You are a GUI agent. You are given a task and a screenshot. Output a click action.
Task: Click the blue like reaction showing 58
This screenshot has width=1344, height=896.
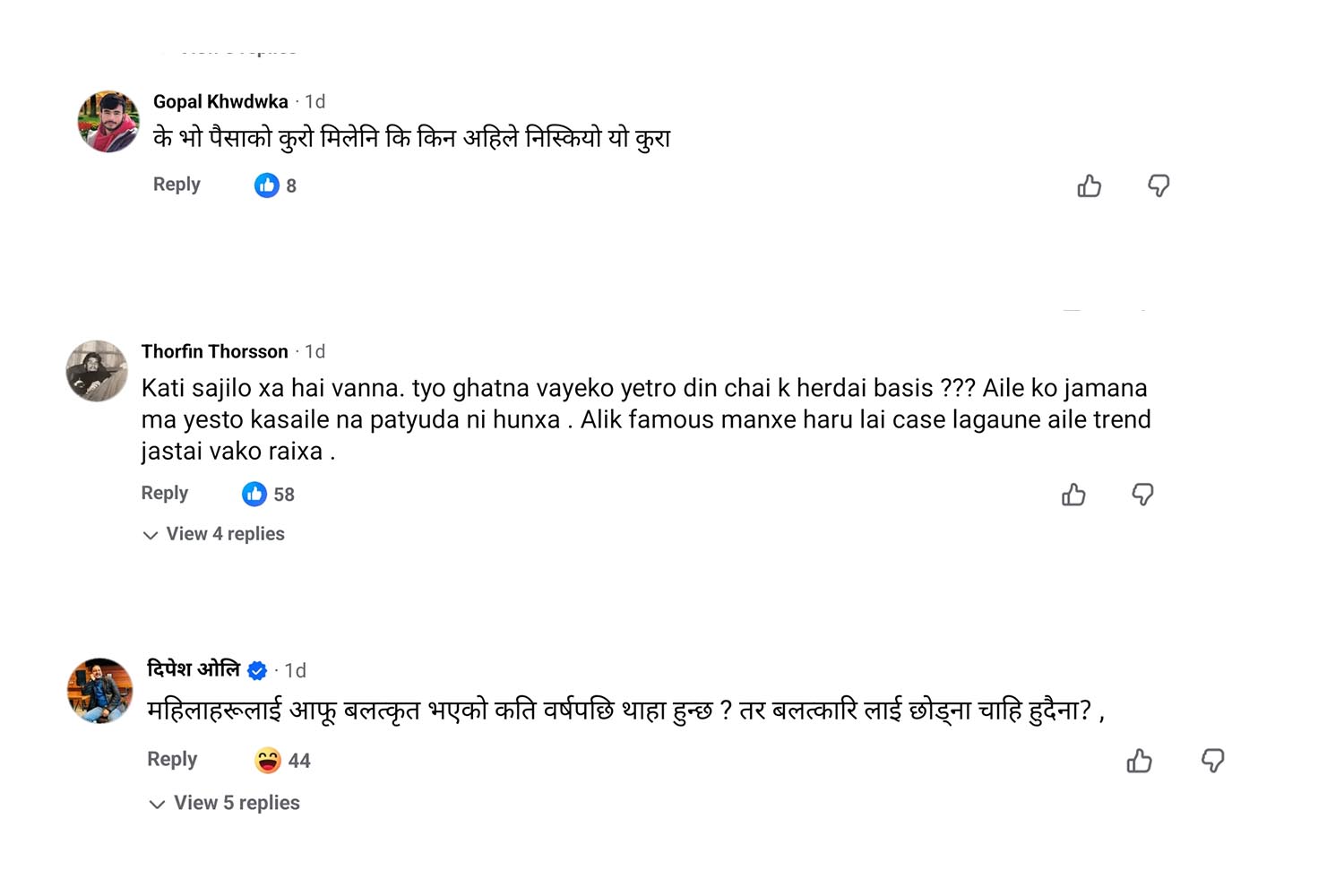pos(254,495)
